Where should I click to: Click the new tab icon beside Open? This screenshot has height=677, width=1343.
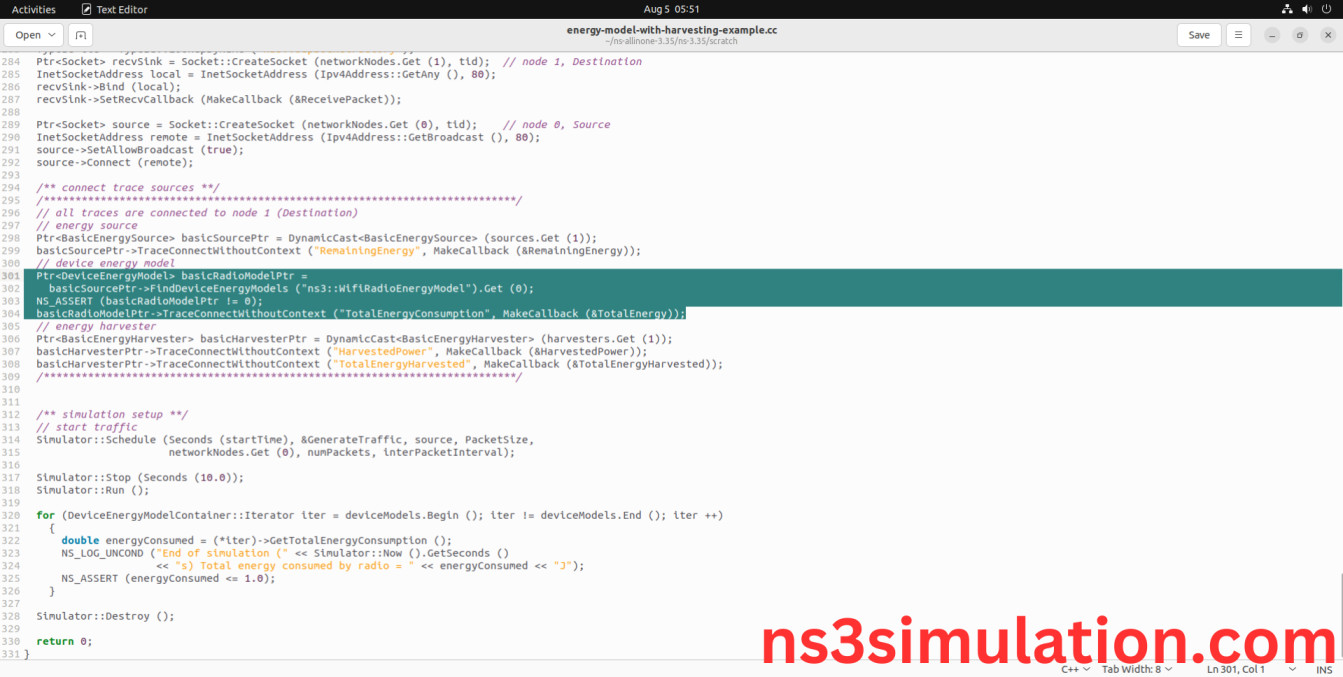[80, 34]
